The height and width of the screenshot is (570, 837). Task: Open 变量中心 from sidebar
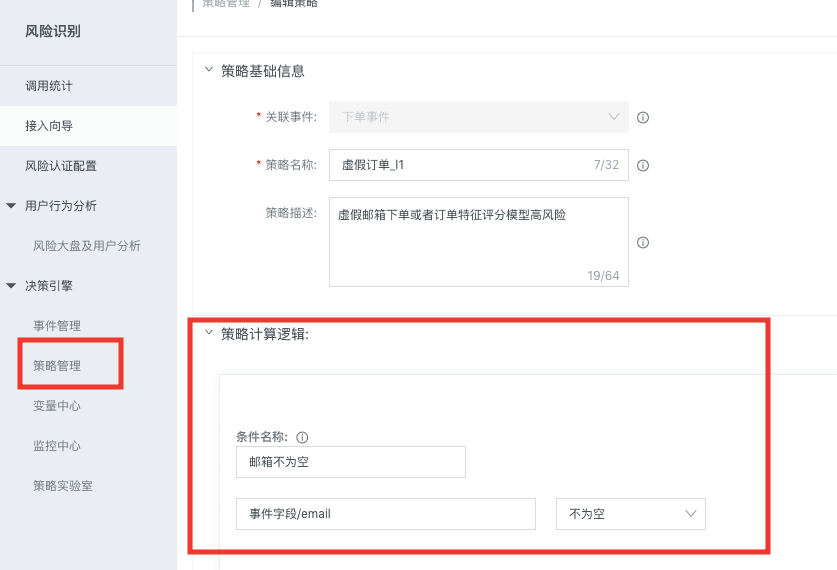[x=57, y=406]
